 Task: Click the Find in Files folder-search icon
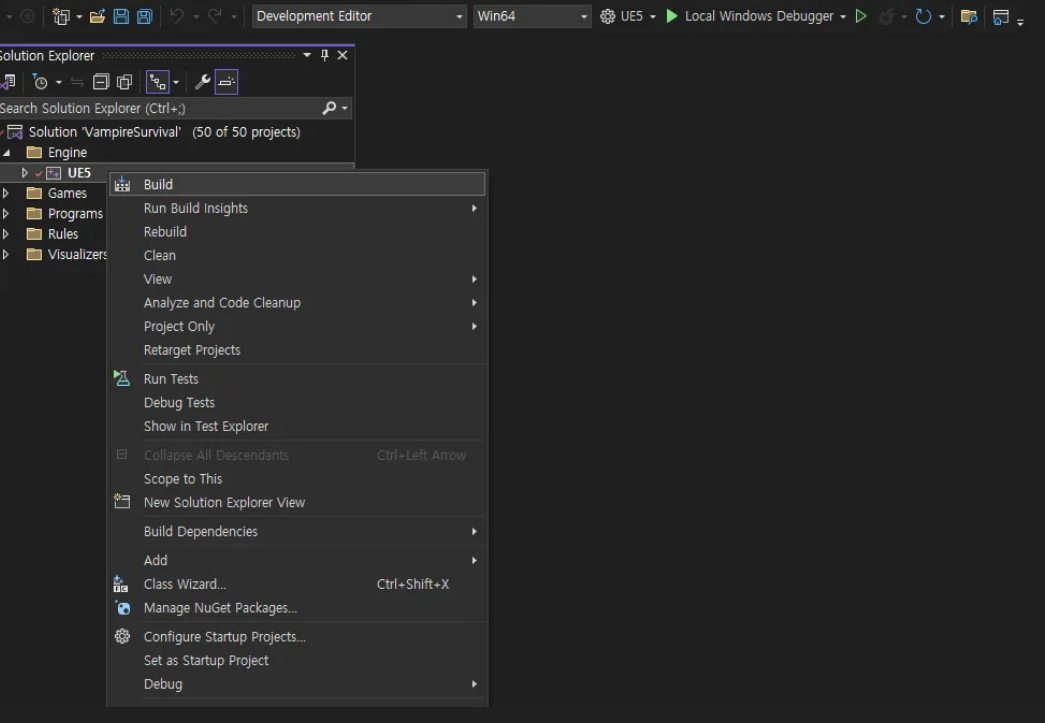coord(968,17)
